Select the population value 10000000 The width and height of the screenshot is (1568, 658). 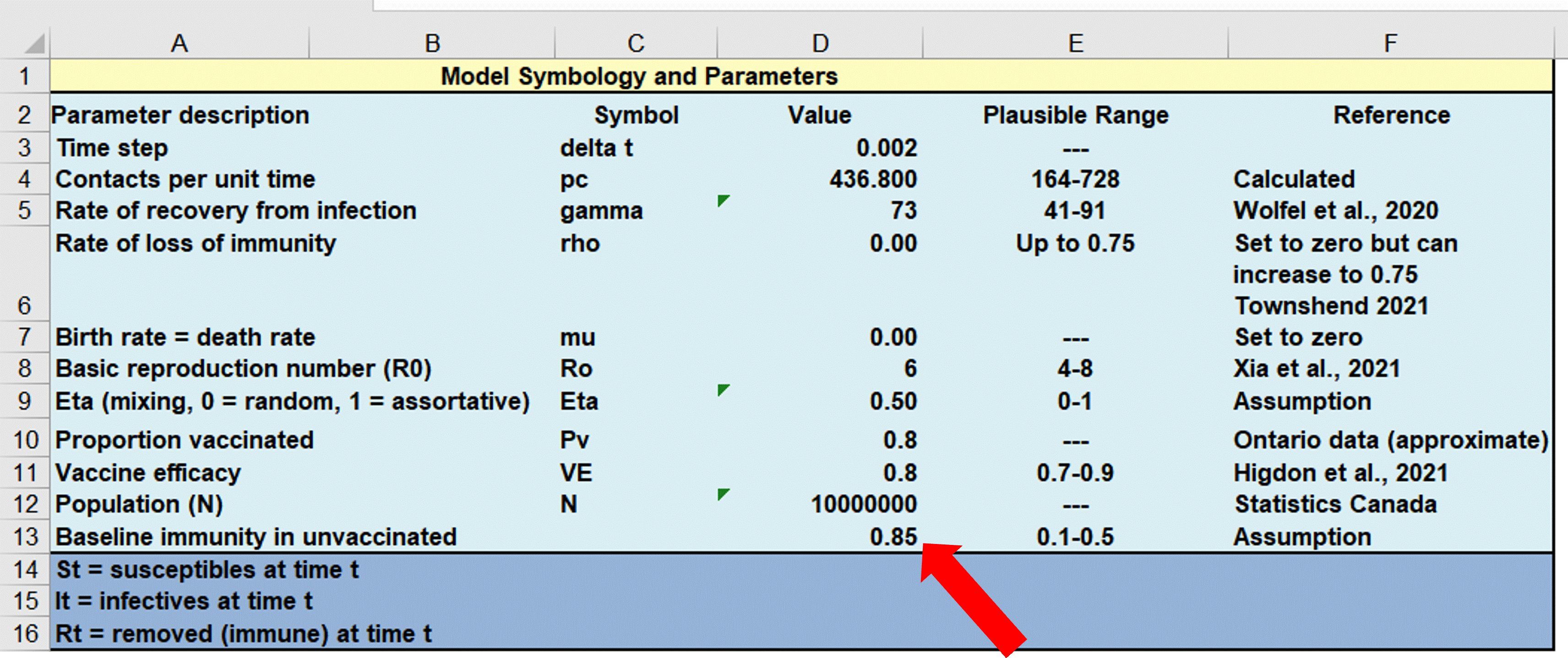pyautogui.click(x=863, y=505)
